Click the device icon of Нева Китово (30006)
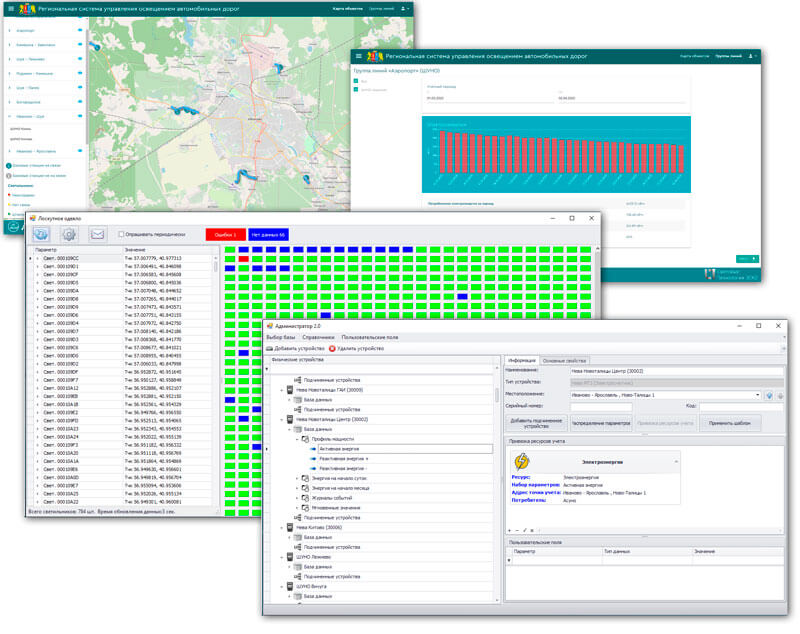This screenshot has width=800, height=634. pyautogui.click(x=290, y=527)
